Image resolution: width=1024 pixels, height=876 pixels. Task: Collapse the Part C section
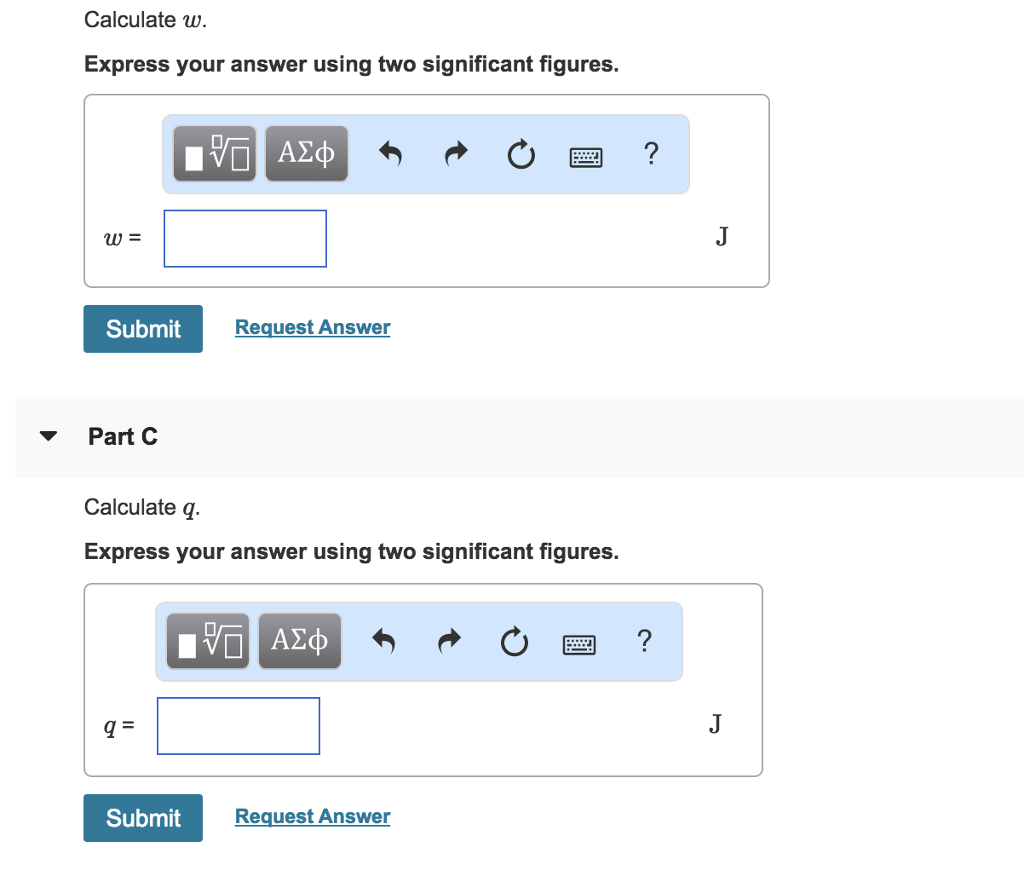(47, 436)
